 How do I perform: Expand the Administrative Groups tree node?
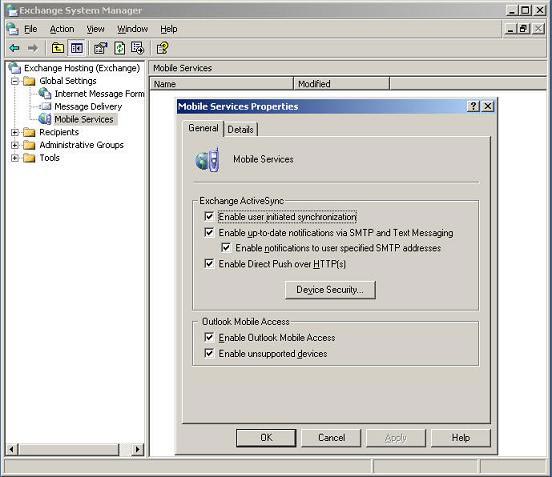[15, 145]
